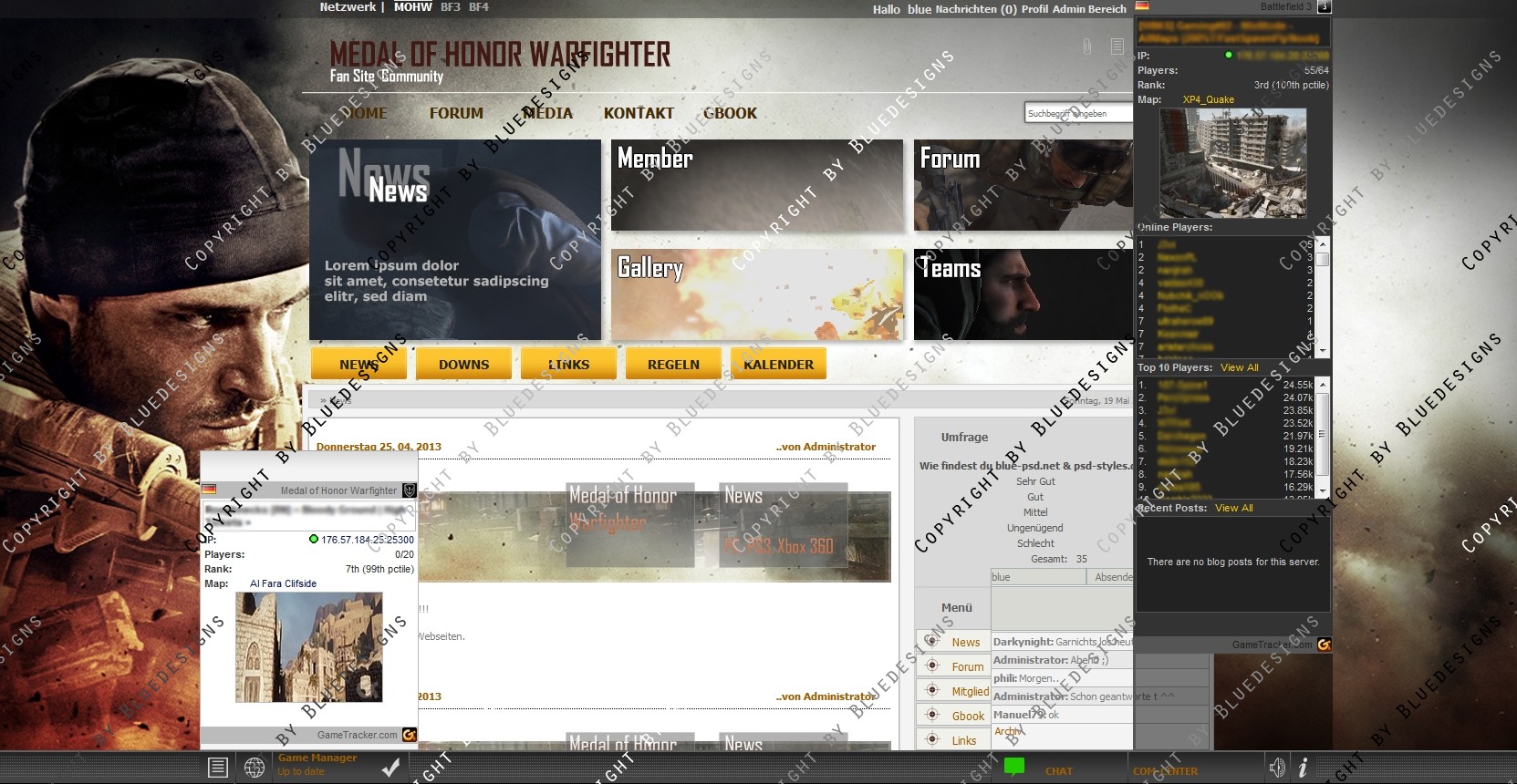Switch to the BF4 network tab

[479, 6]
